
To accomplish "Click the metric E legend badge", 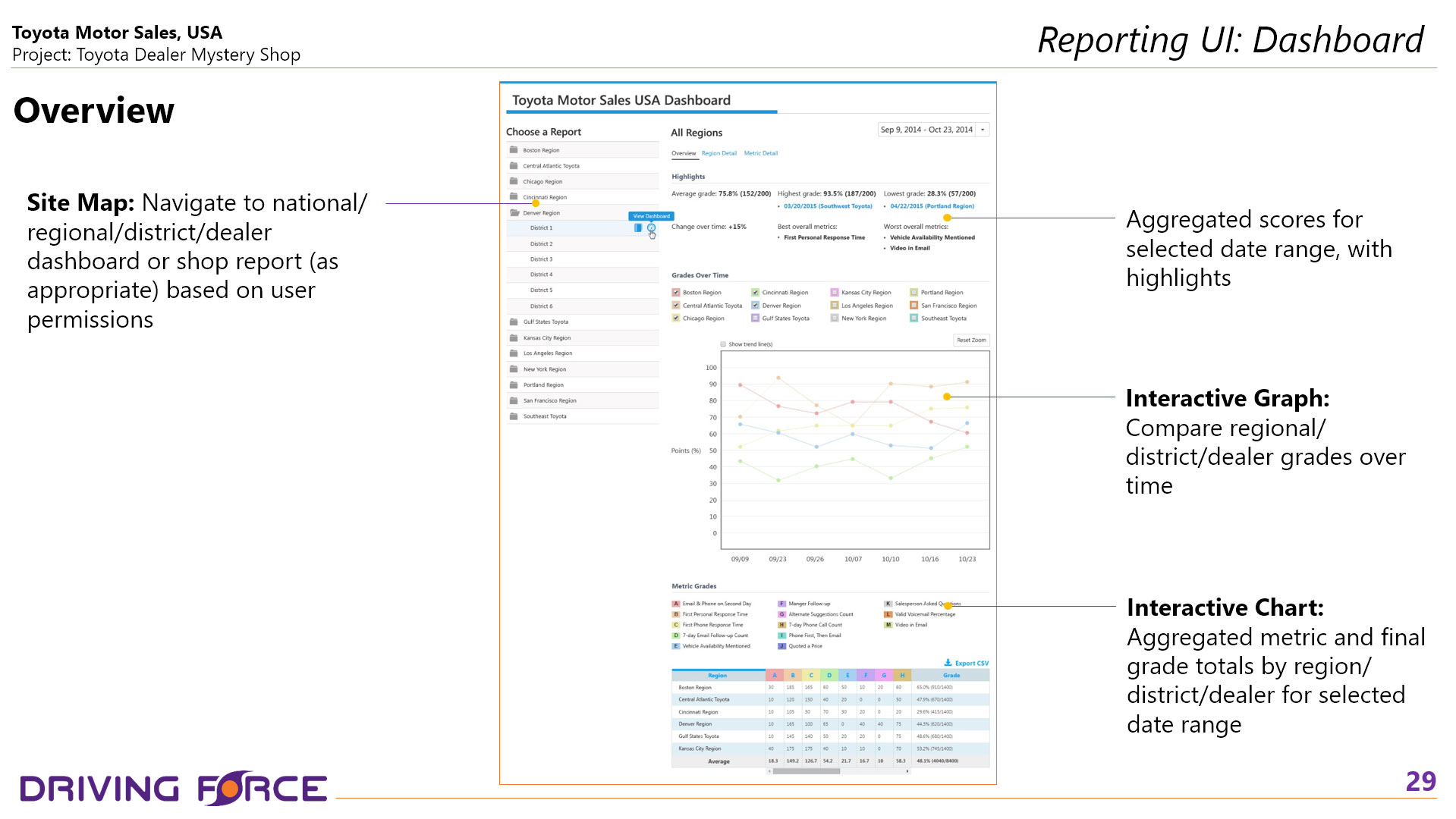I will [675, 646].
